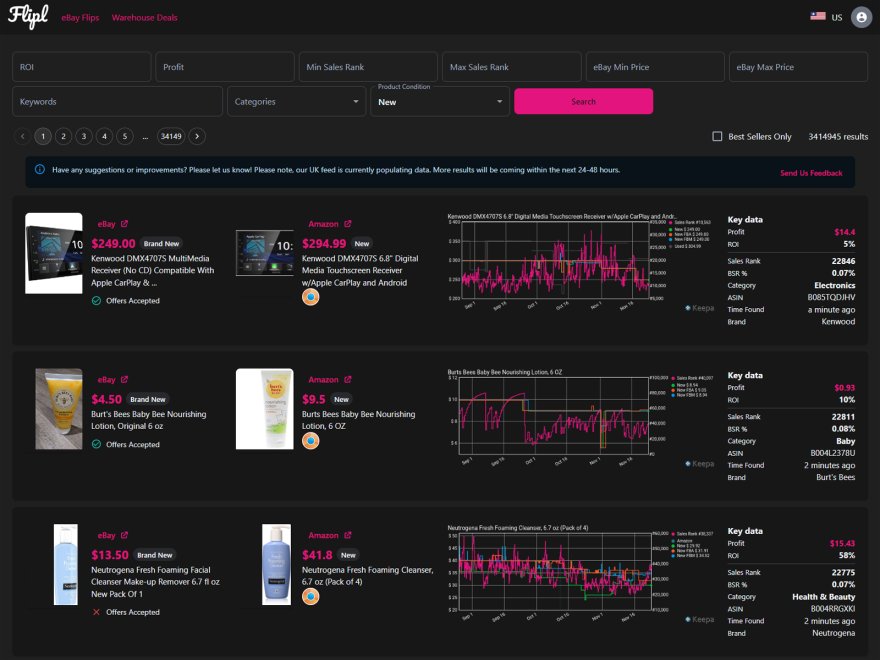Viewport: 880px width, 660px height.
Task: Open external link icon beside Neutrogena eBay listing
Action: (x=125, y=535)
